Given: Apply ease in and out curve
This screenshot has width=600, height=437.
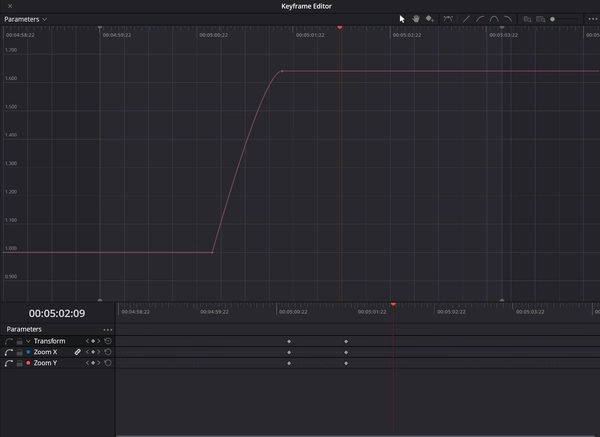Looking at the screenshot, I should [x=494, y=18].
